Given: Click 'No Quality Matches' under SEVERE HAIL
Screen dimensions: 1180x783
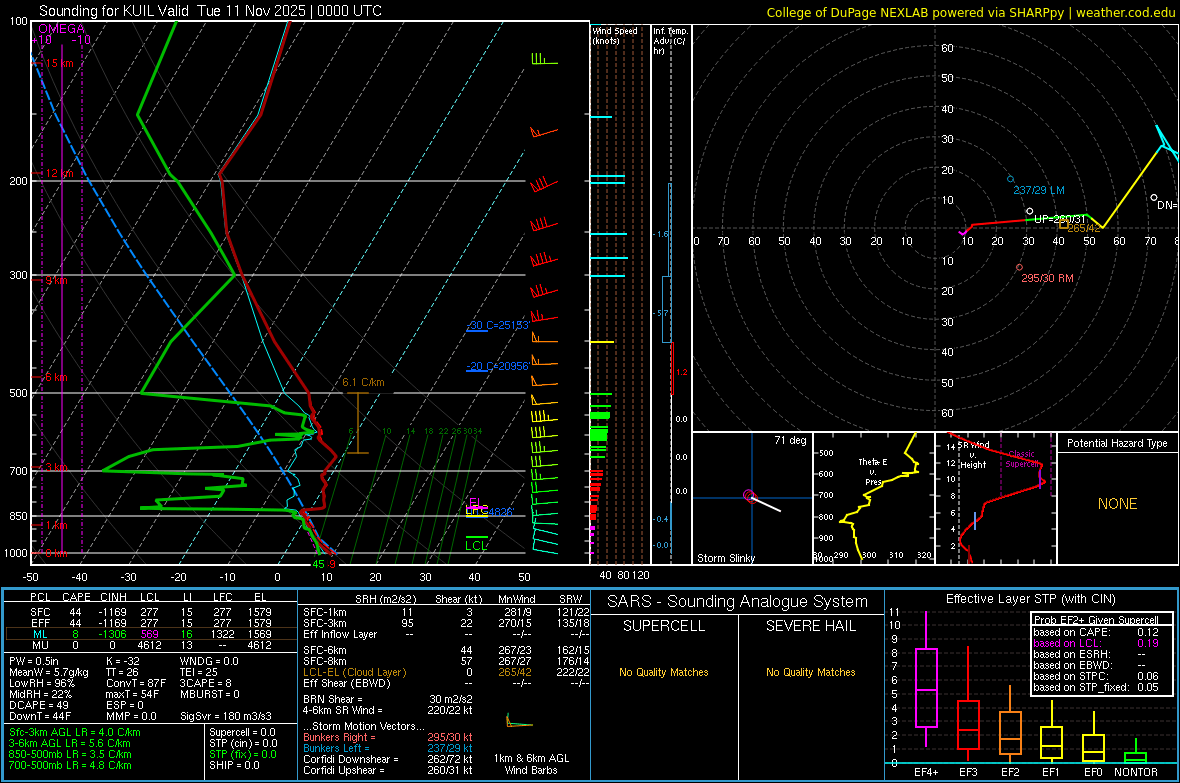Looking at the screenshot, I should tap(810, 672).
